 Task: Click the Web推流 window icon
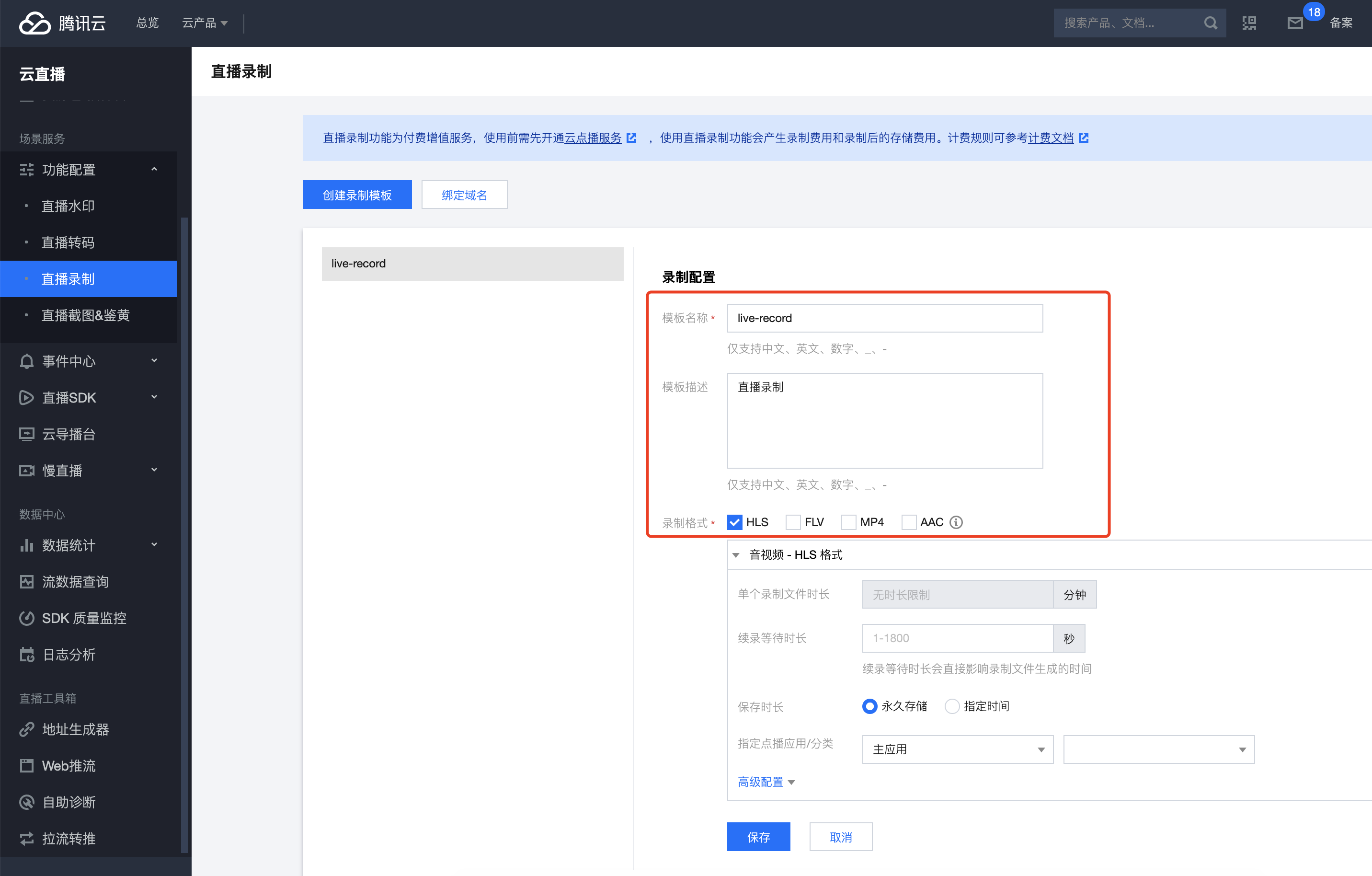(27, 765)
